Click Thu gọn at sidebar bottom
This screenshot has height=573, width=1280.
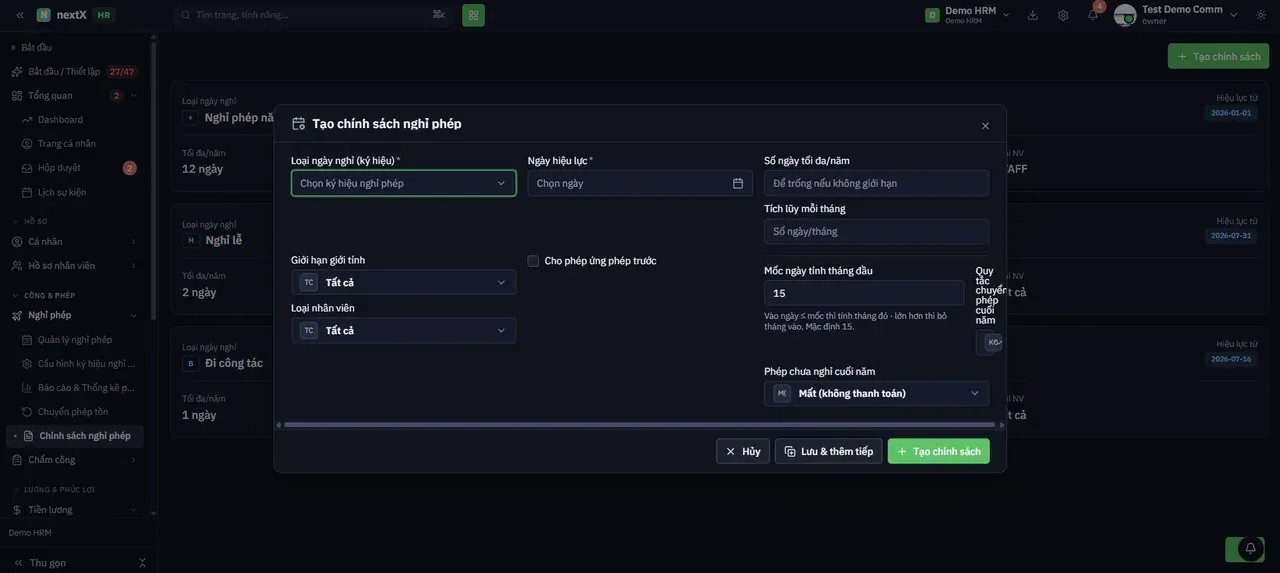point(48,563)
